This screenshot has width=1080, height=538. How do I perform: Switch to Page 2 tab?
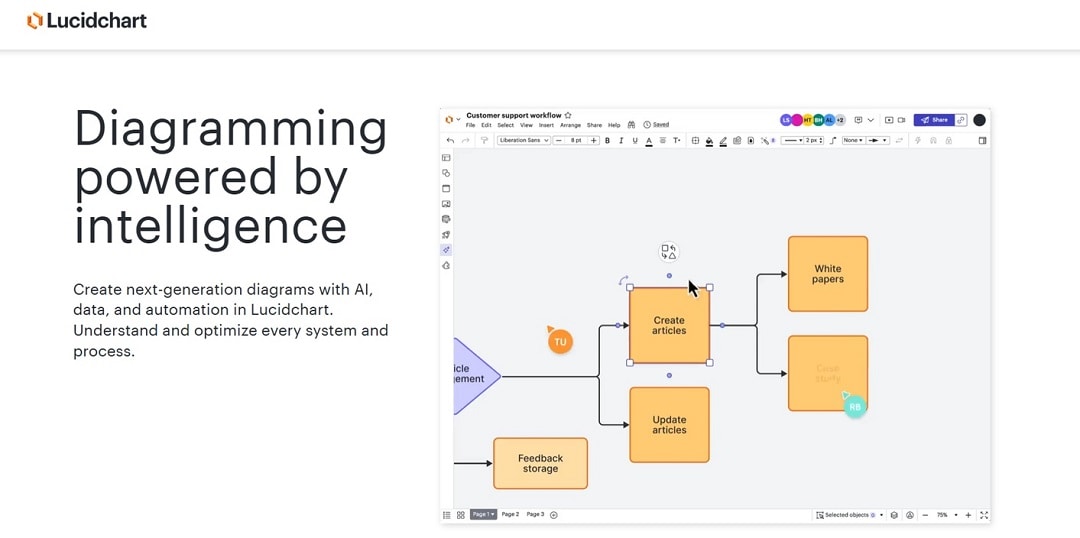tap(510, 515)
